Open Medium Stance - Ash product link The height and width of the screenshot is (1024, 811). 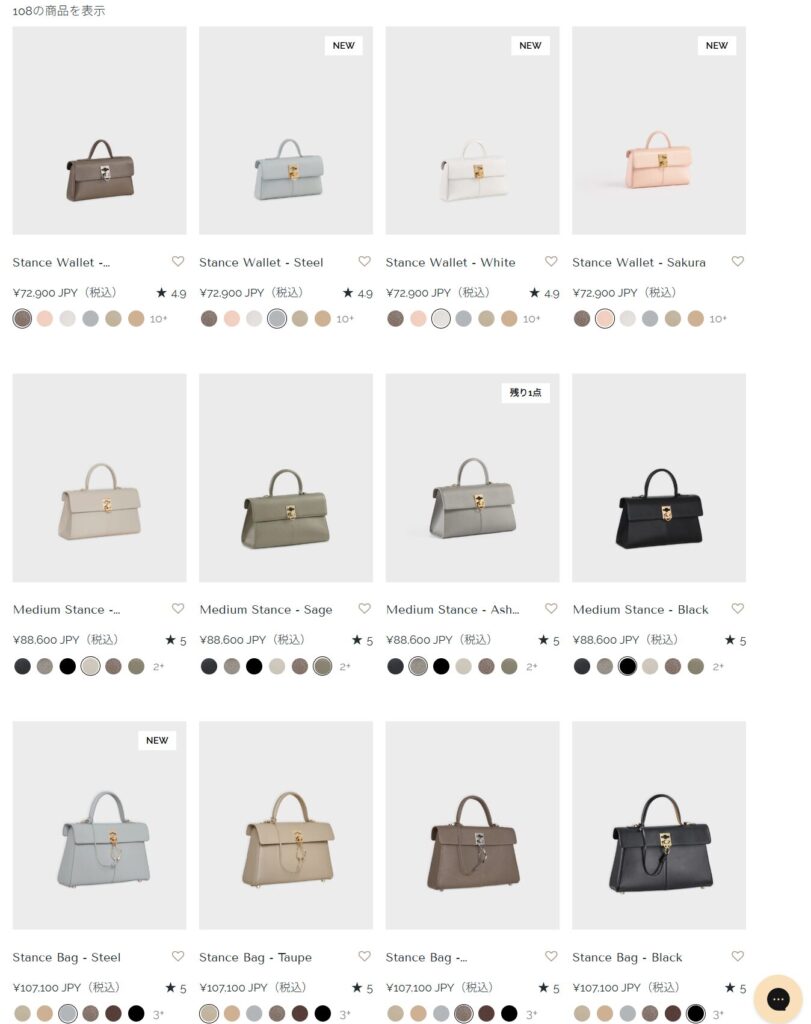click(x=452, y=609)
